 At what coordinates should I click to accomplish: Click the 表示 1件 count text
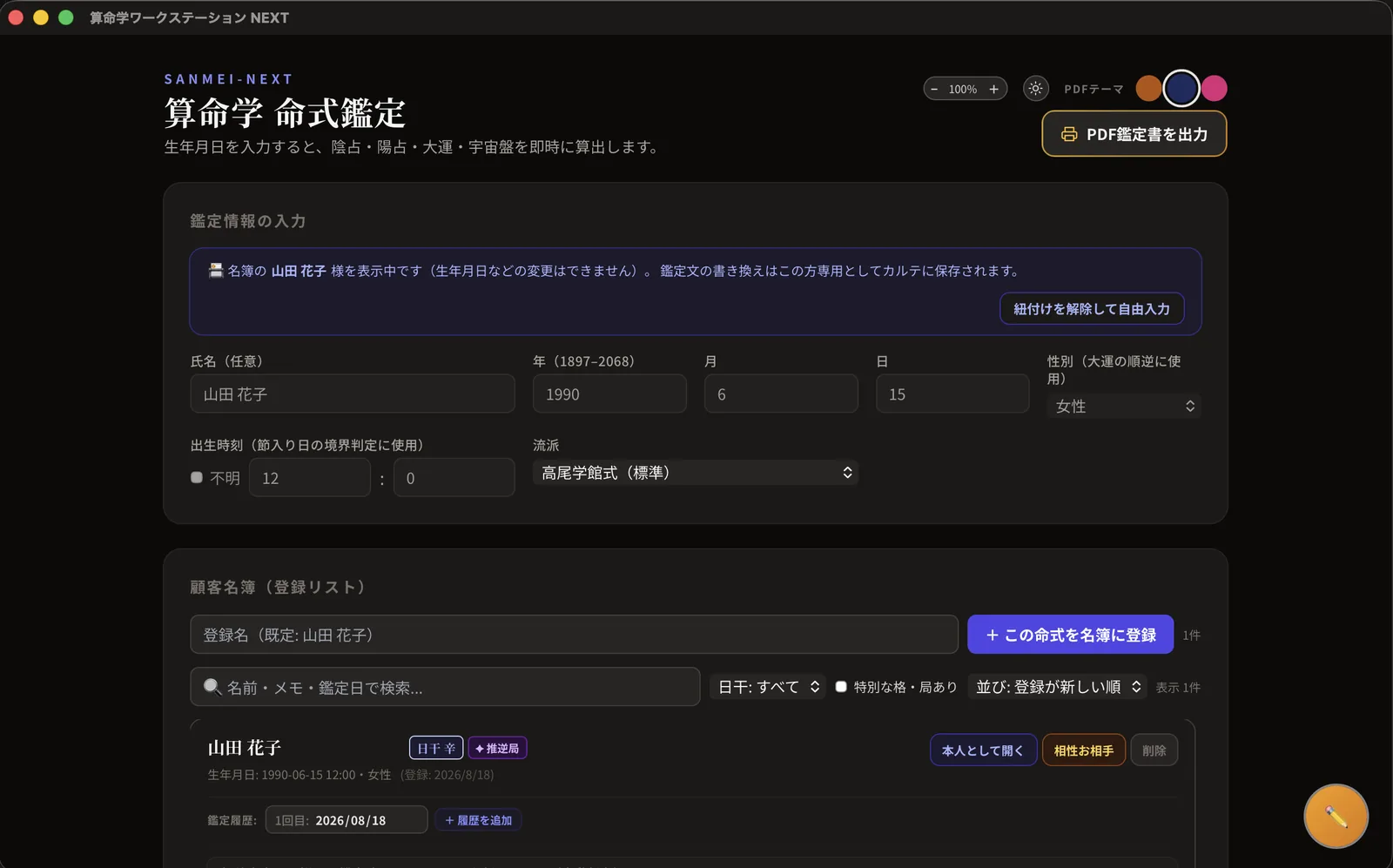pos(1178,687)
